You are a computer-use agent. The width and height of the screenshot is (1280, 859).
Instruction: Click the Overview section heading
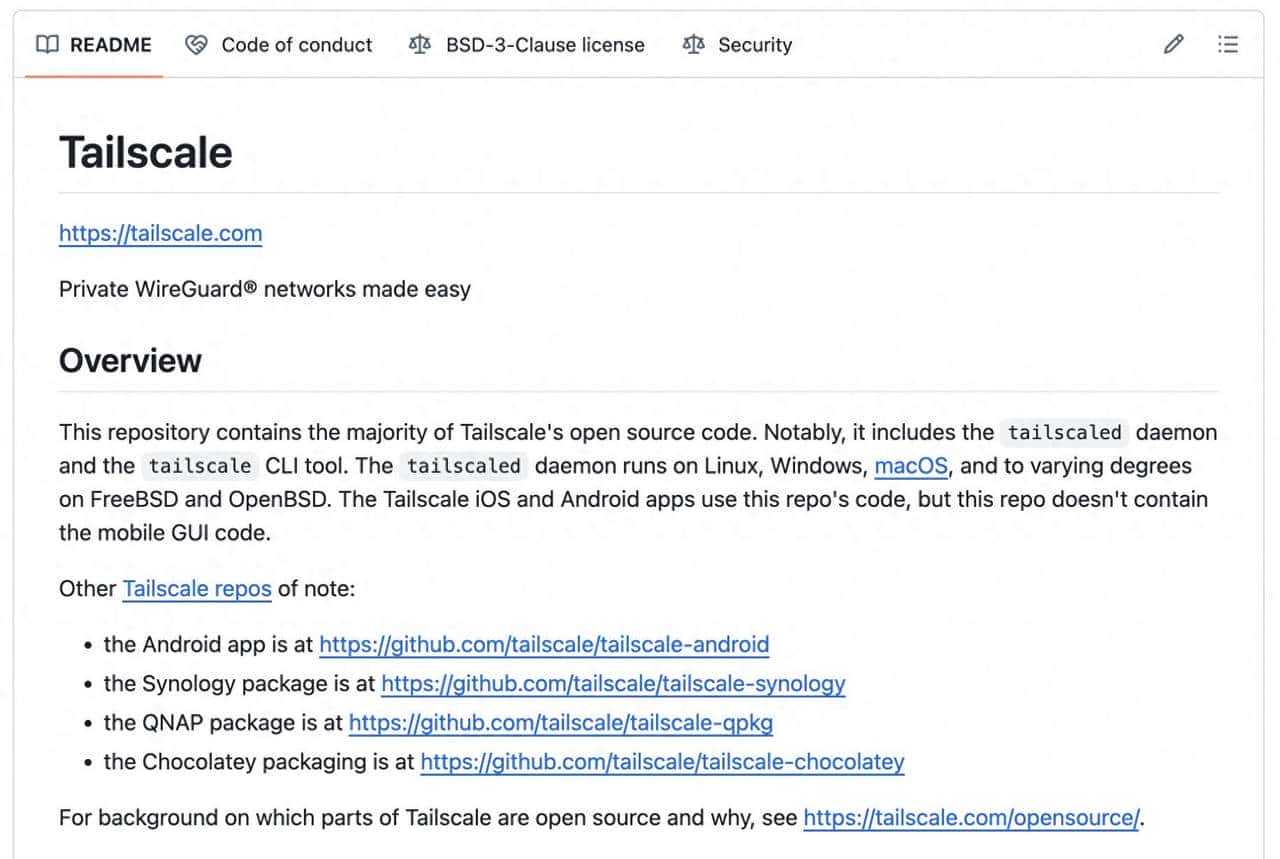click(x=130, y=361)
